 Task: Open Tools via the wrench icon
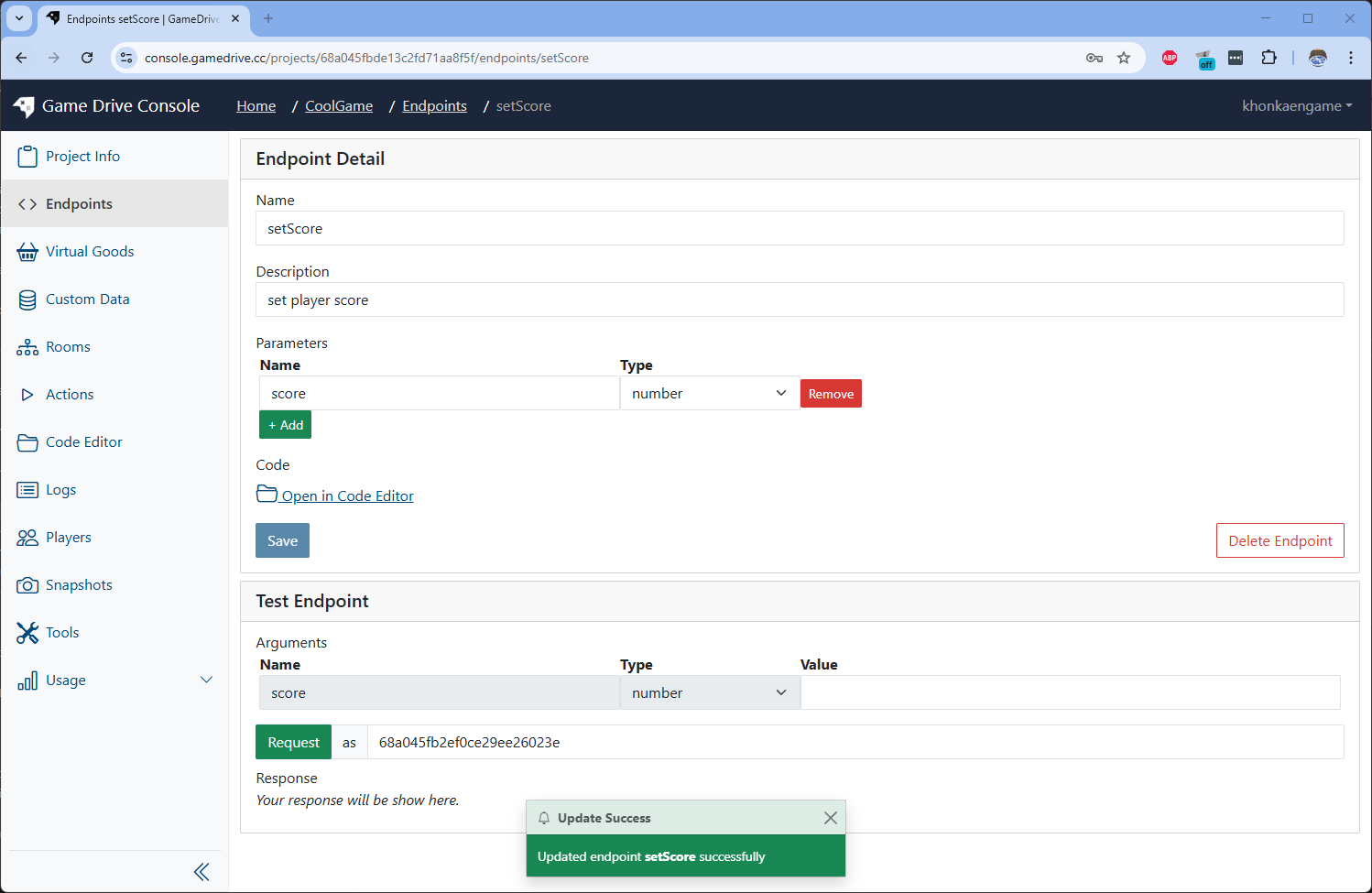click(27, 632)
